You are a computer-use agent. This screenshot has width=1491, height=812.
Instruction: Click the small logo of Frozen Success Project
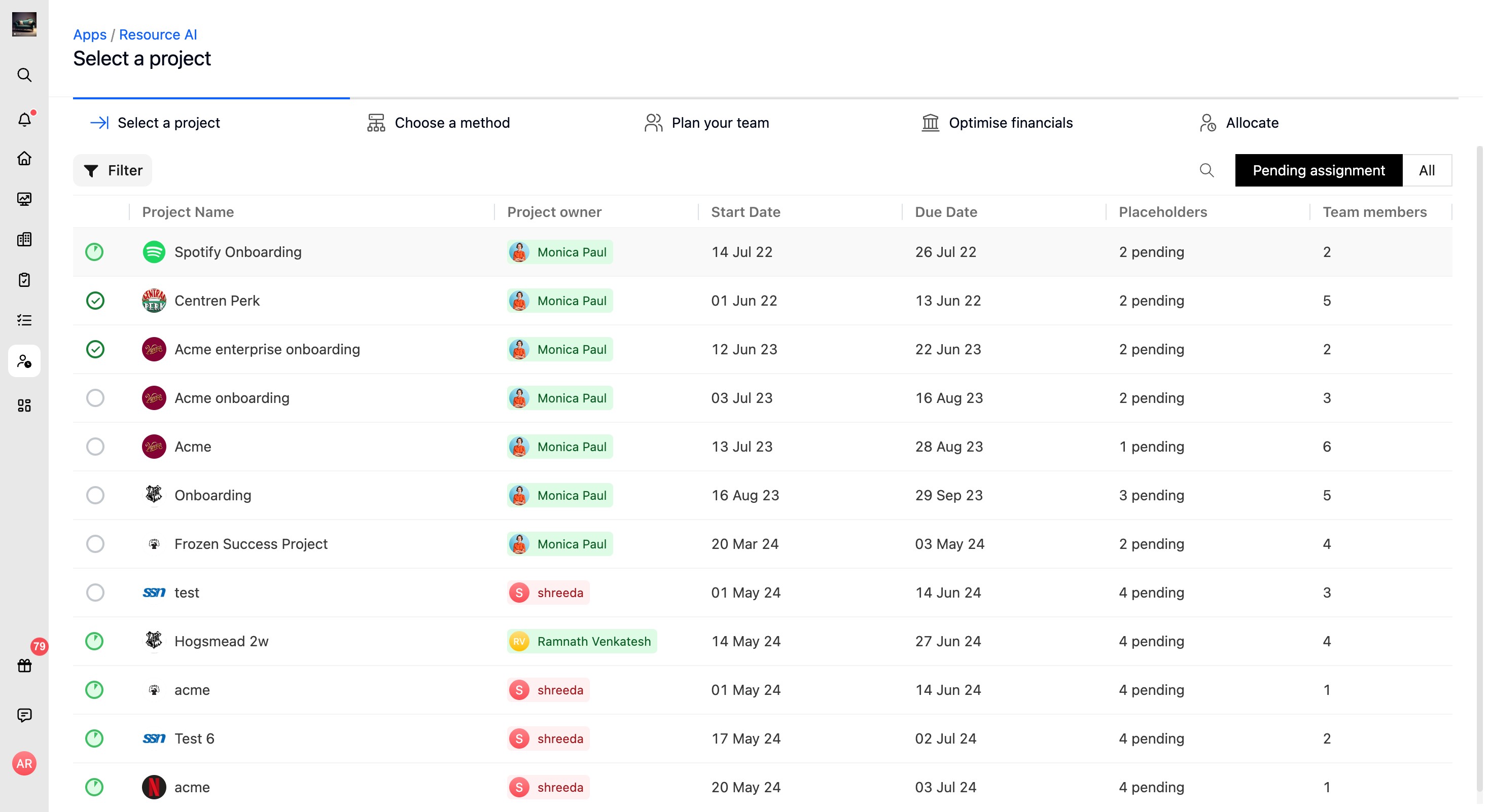(x=154, y=544)
